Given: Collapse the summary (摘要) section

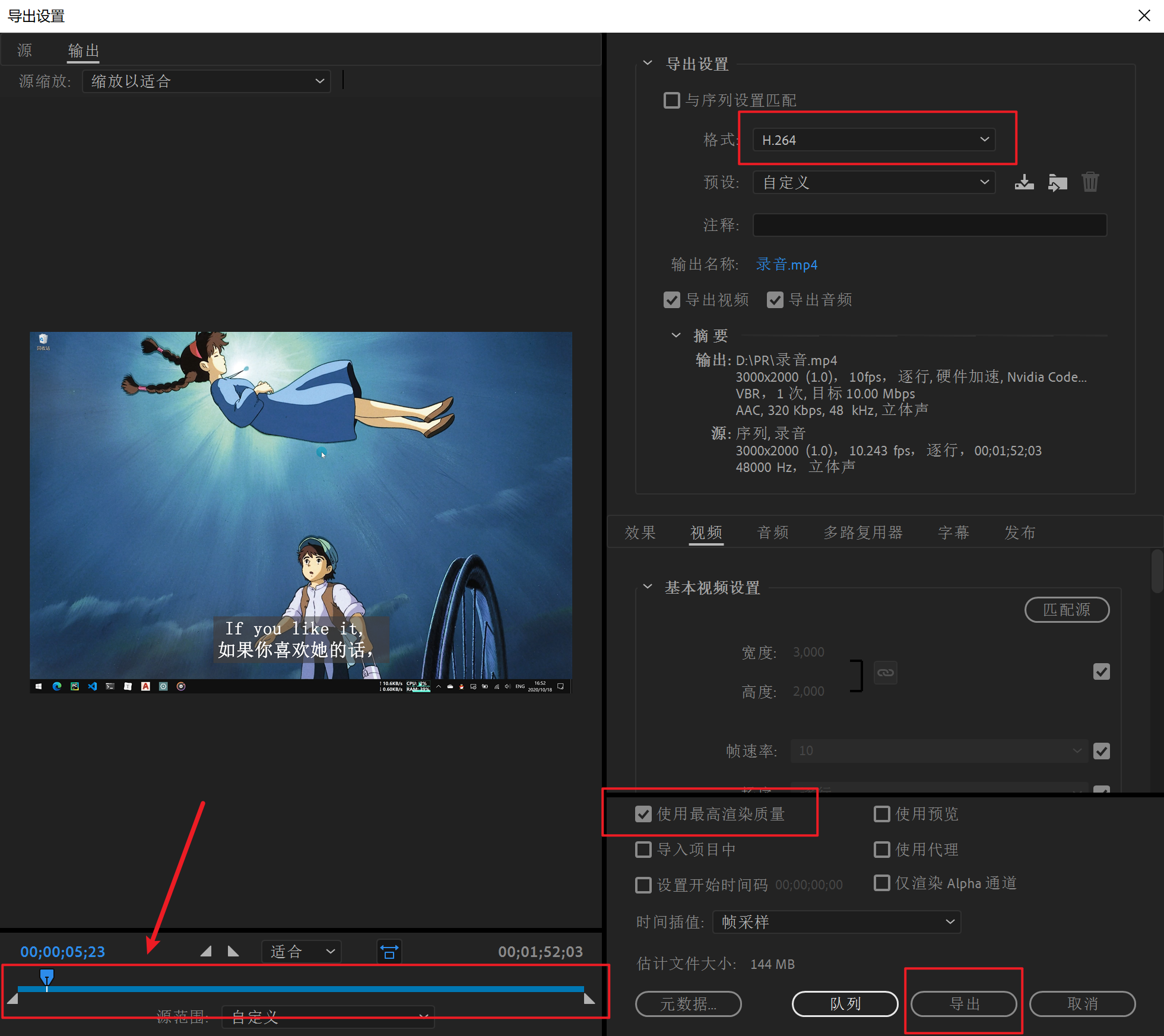Looking at the screenshot, I should [675, 335].
